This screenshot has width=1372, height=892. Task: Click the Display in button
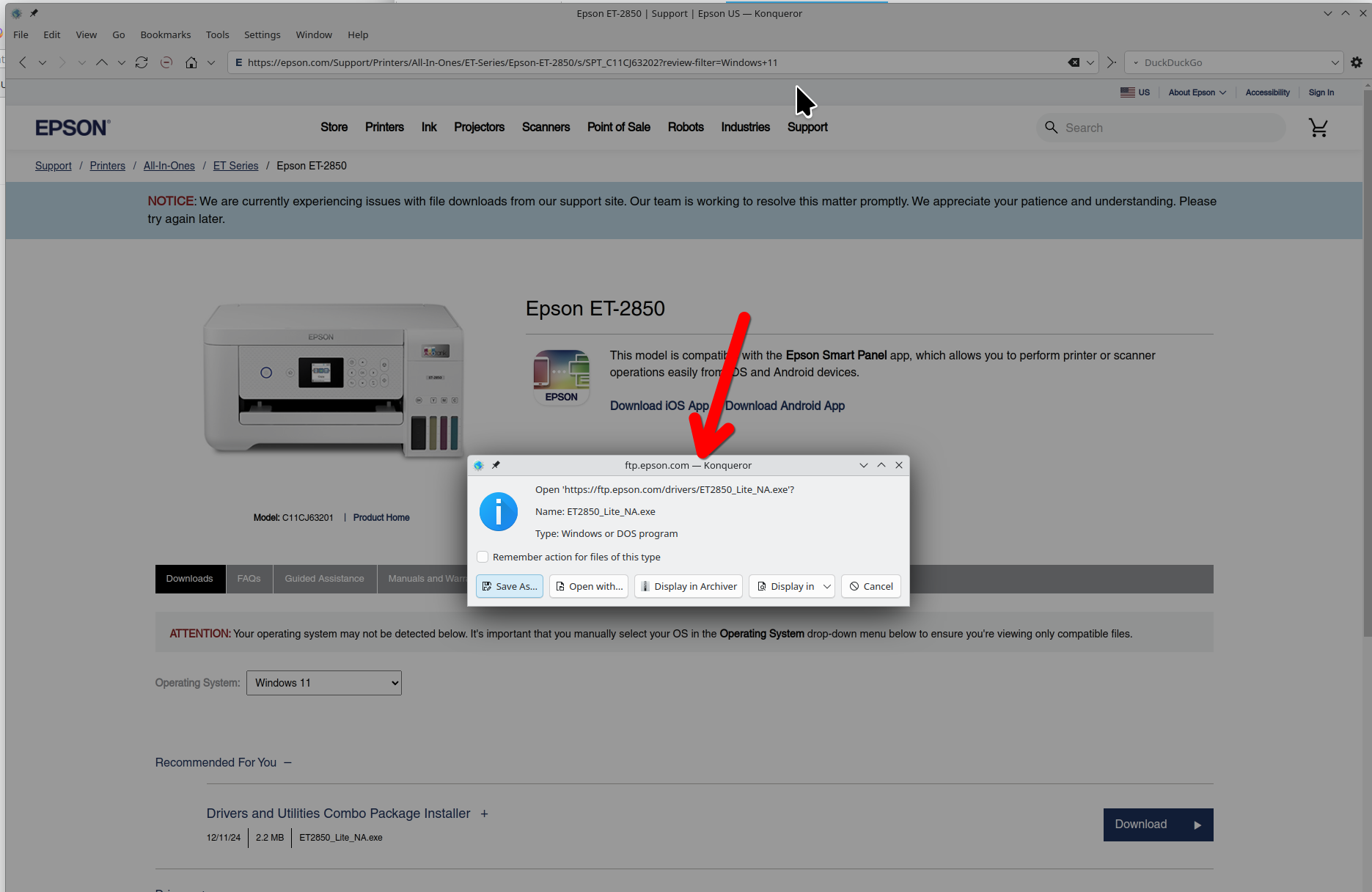pyautogui.click(x=785, y=586)
